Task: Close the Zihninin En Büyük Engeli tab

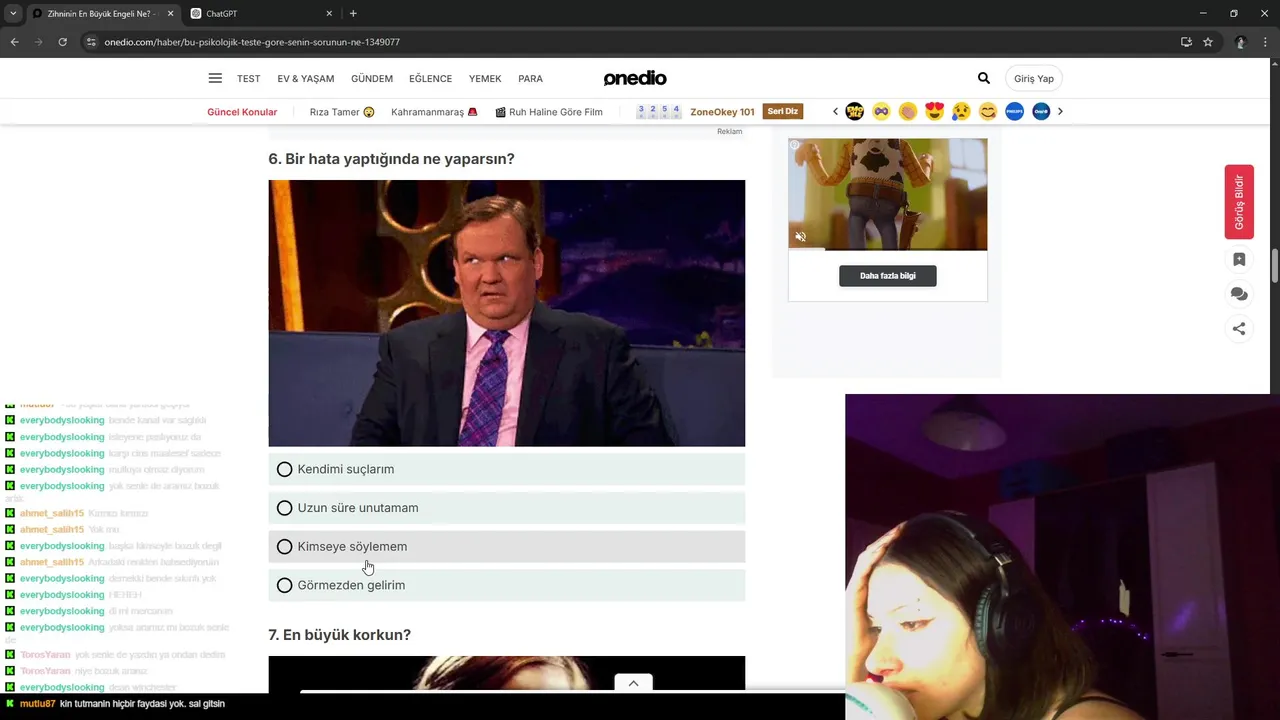Action: [170, 14]
